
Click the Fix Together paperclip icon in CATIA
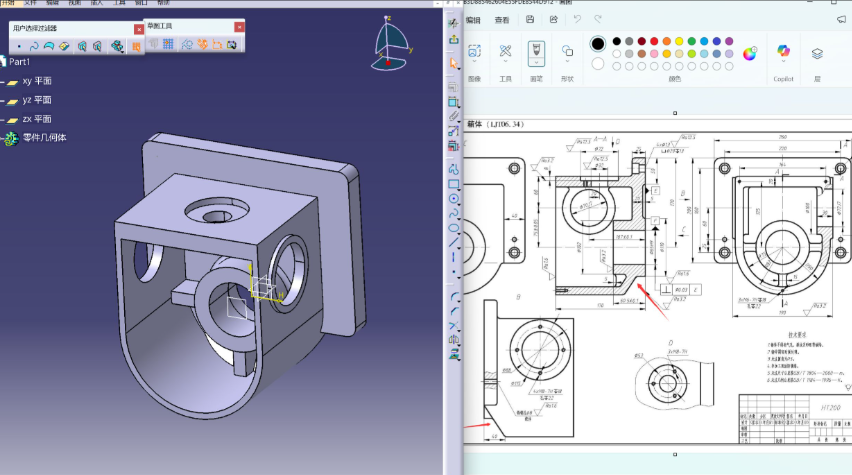pyautogui.click(x=453, y=115)
